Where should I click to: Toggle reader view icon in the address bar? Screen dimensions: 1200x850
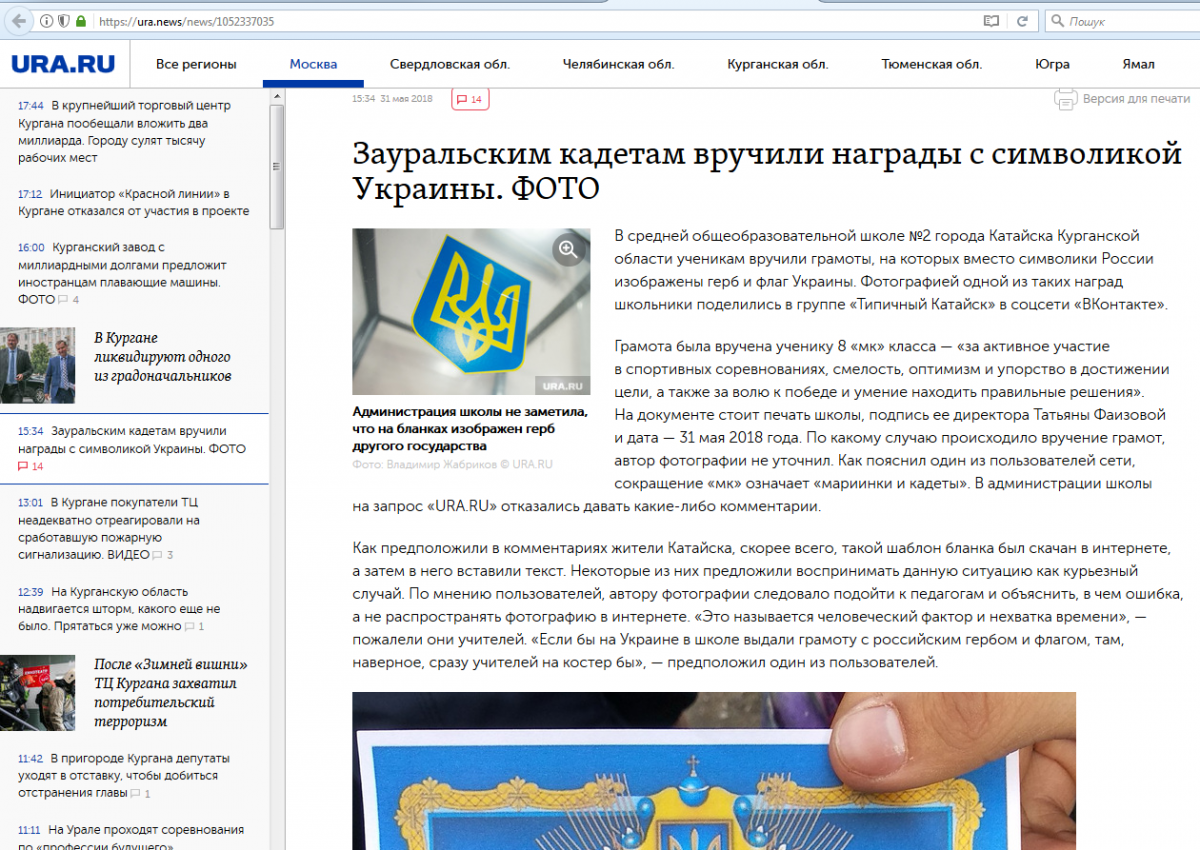[x=991, y=20]
